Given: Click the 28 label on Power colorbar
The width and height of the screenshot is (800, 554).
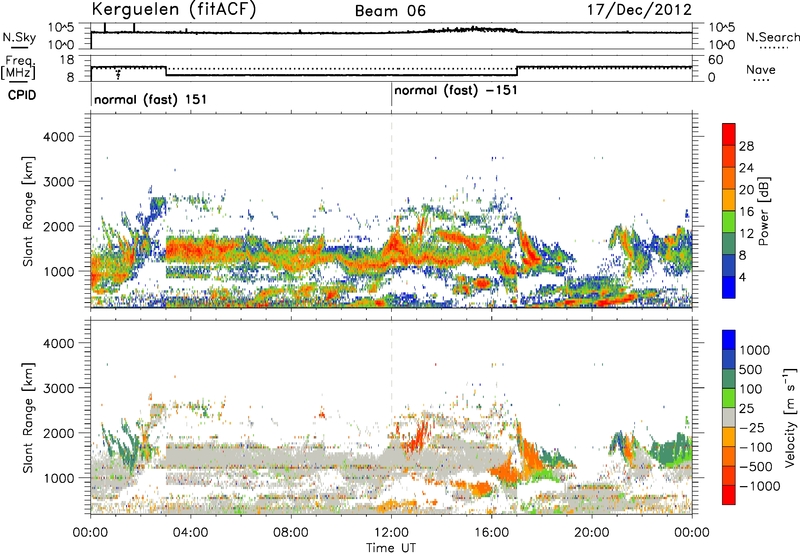Looking at the screenshot, I should pos(746,146).
